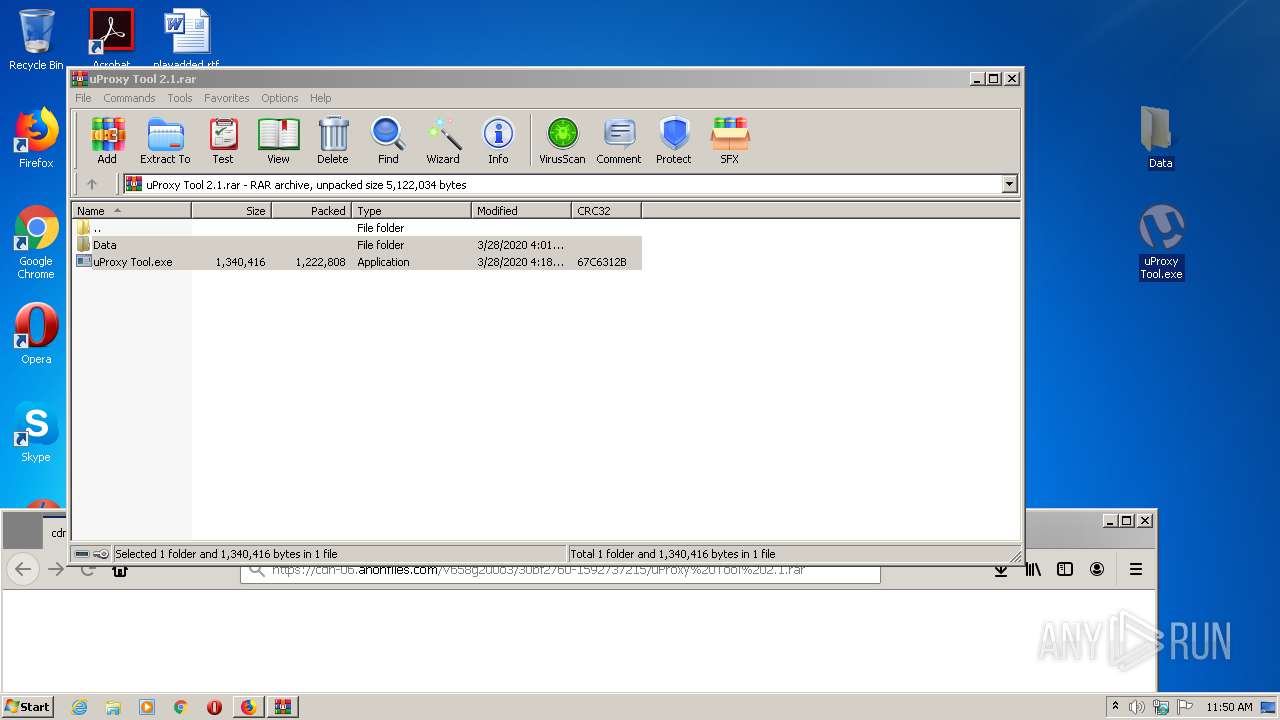Image resolution: width=1280 pixels, height=720 pixels.
Task: Click the Delete trash icon
Action: pyautogui.click(x=333, y=140)
